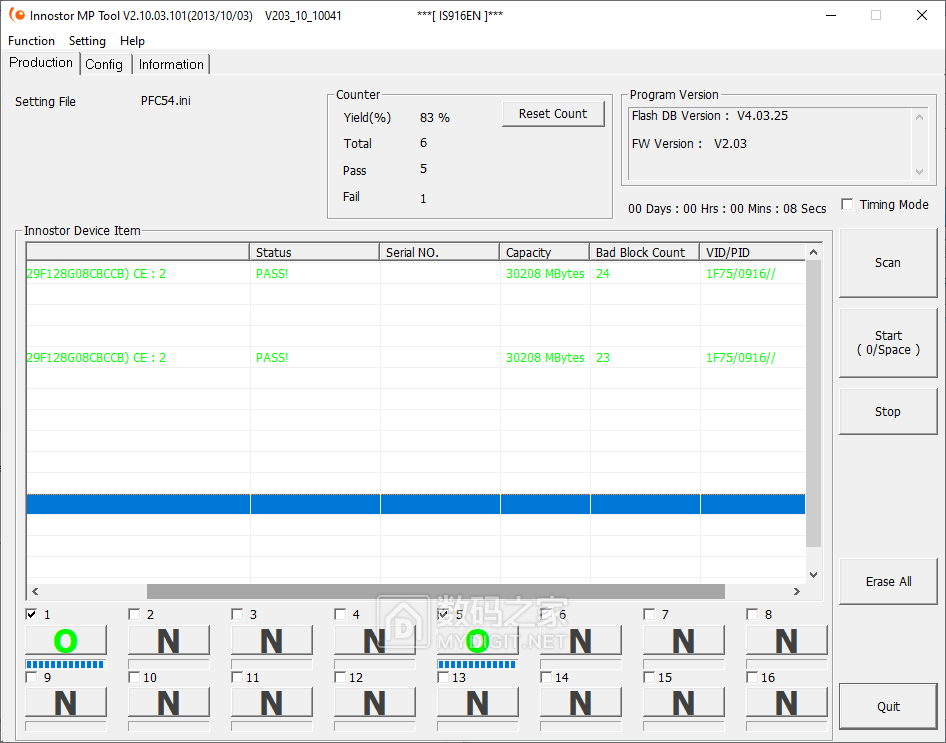Click port 3 N status icon
946x743 pixels.
tap(272, 641)
